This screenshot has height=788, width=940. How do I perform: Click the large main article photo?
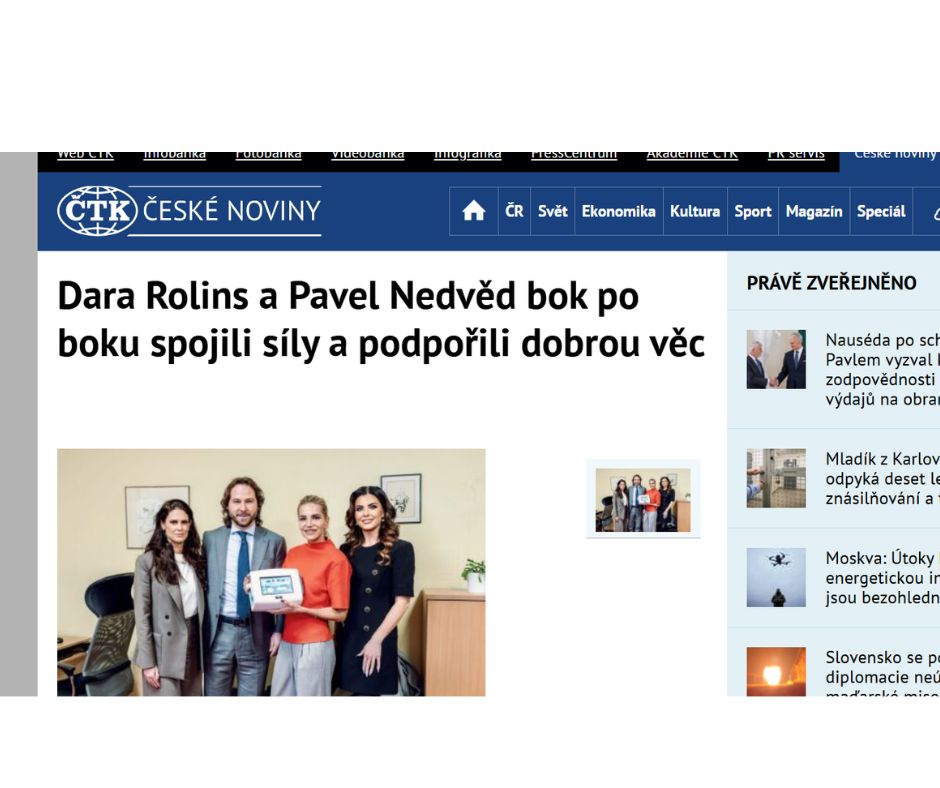point(271,571)
